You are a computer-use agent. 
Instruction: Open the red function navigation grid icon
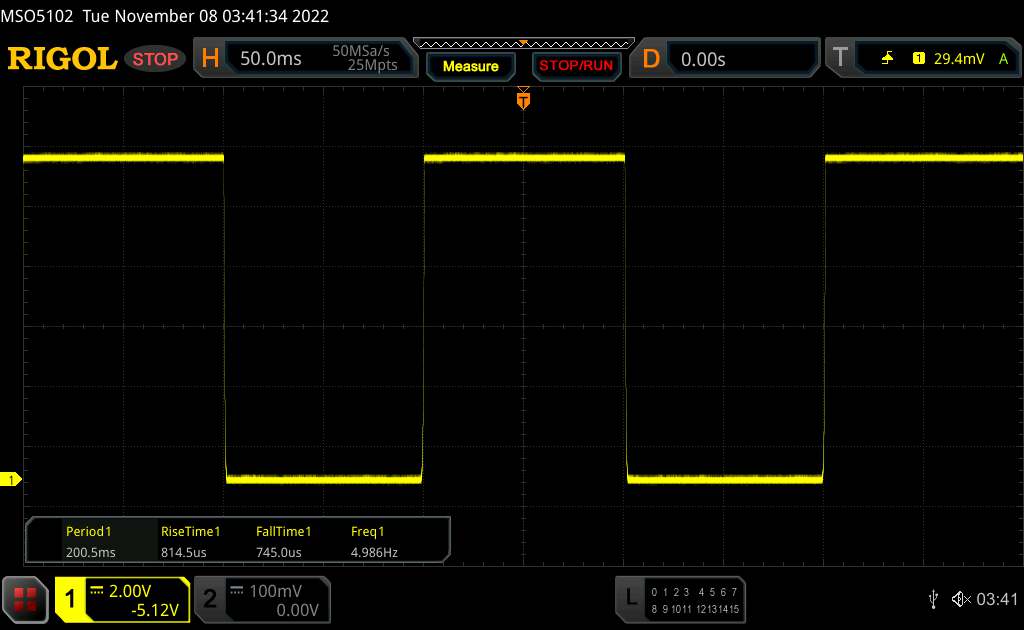[25, 599]
